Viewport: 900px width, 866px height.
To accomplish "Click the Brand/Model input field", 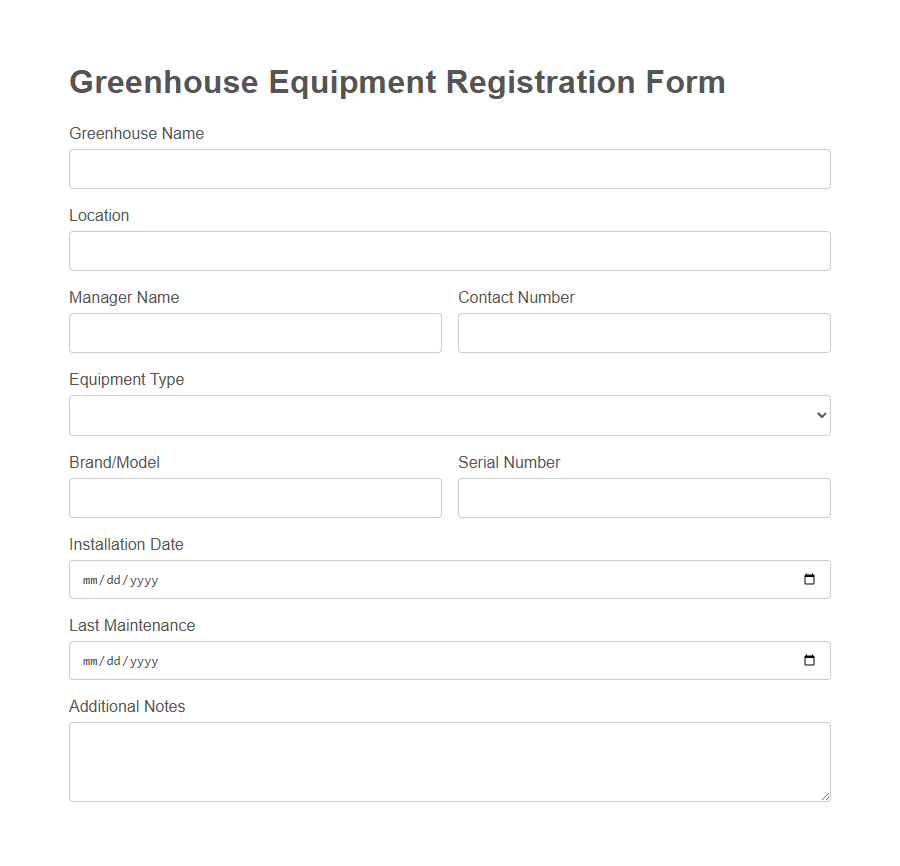I will coord(255,497).
